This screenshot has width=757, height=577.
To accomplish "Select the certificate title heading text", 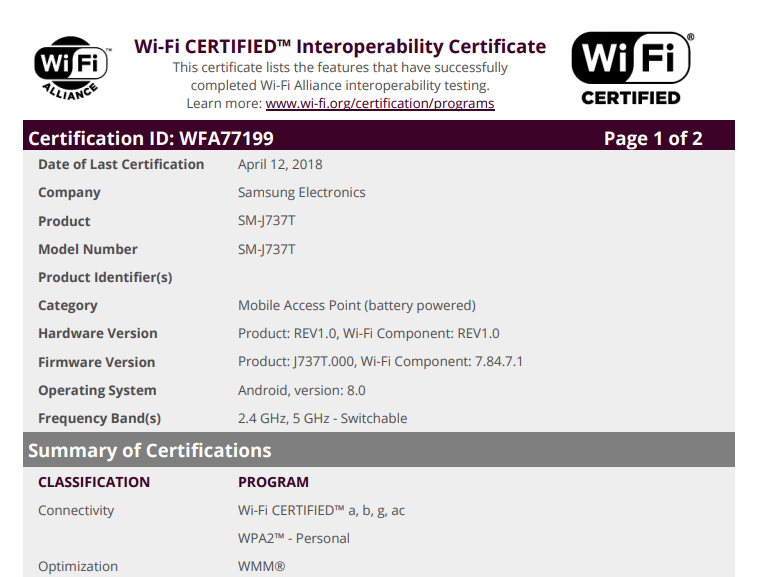I will [340, 46].
